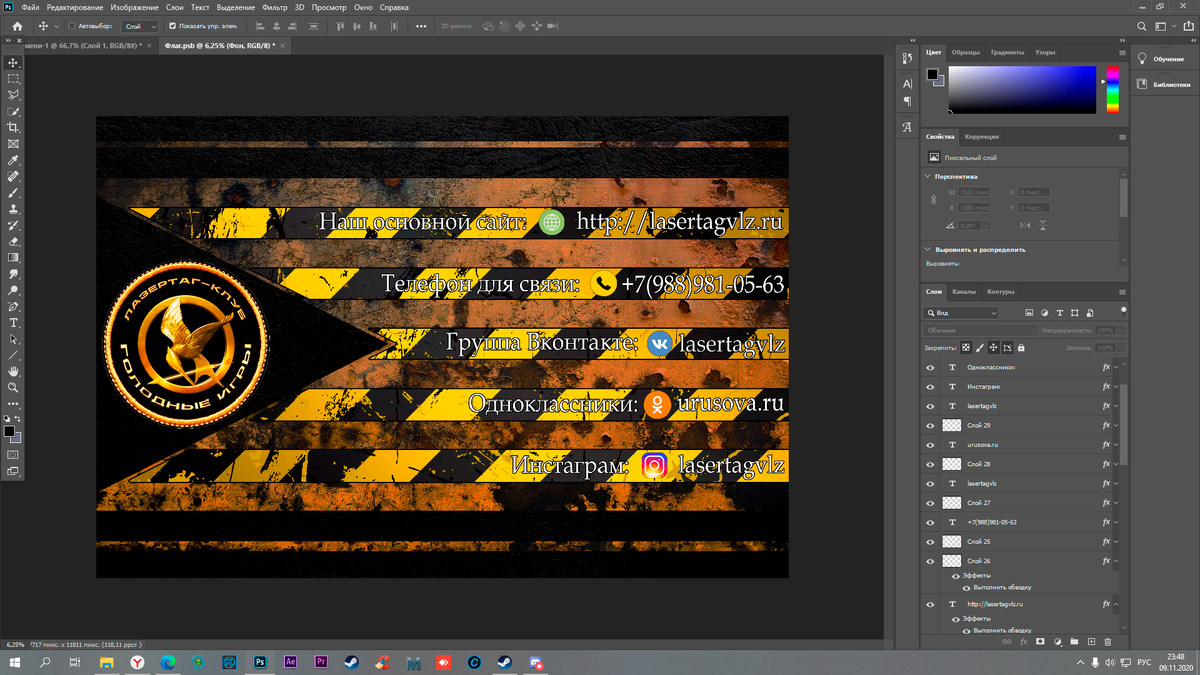This screenshot has height=675, width=1200.
Task: Hide the urusova.ru text layer
Action: click(930, 445)
